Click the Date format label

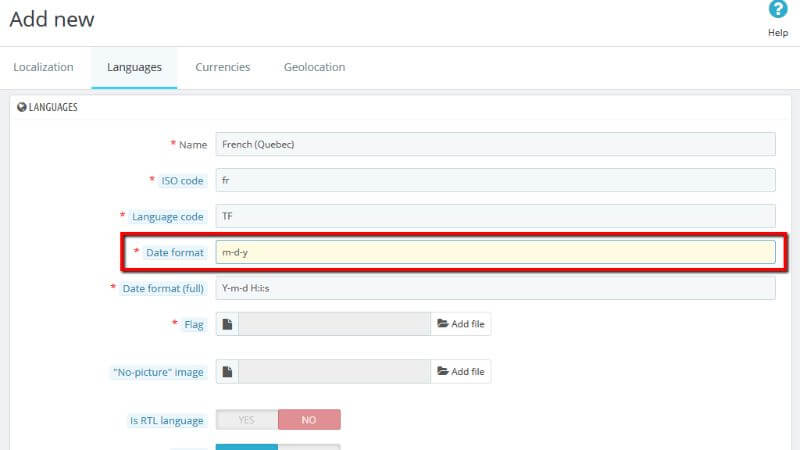[174, 253]
